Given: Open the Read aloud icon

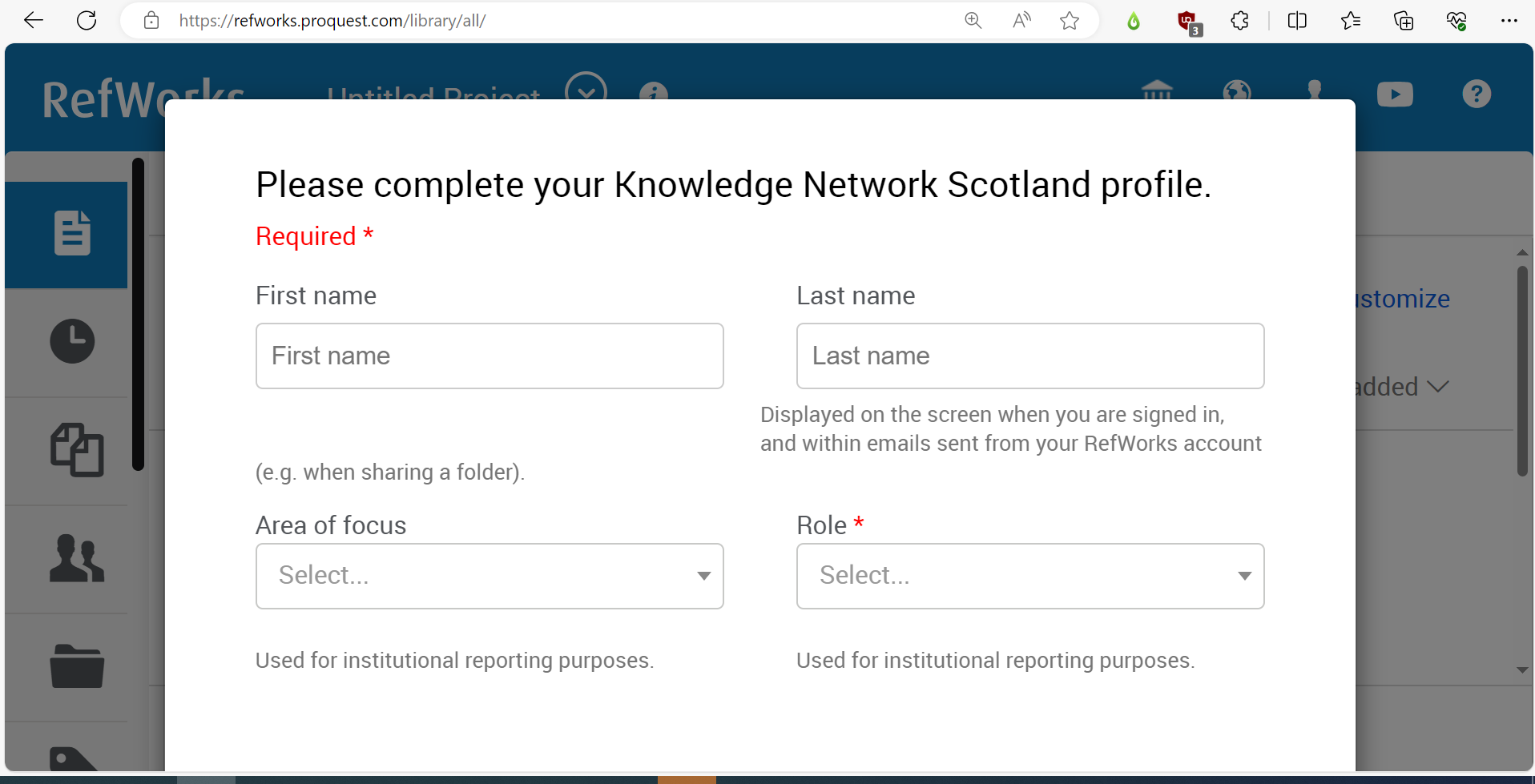Looking at the screenshot, I should tap(1021, 21).
